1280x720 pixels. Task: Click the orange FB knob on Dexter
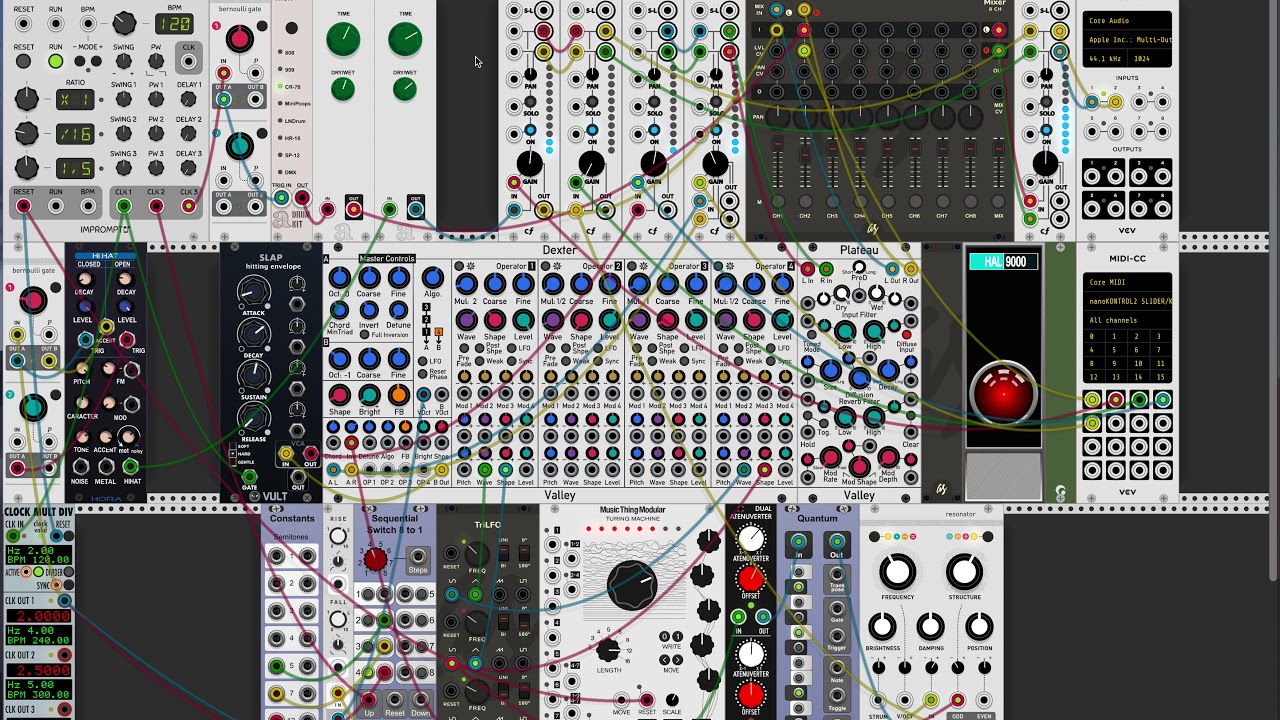pyautogui.click(x=398, y=394)
